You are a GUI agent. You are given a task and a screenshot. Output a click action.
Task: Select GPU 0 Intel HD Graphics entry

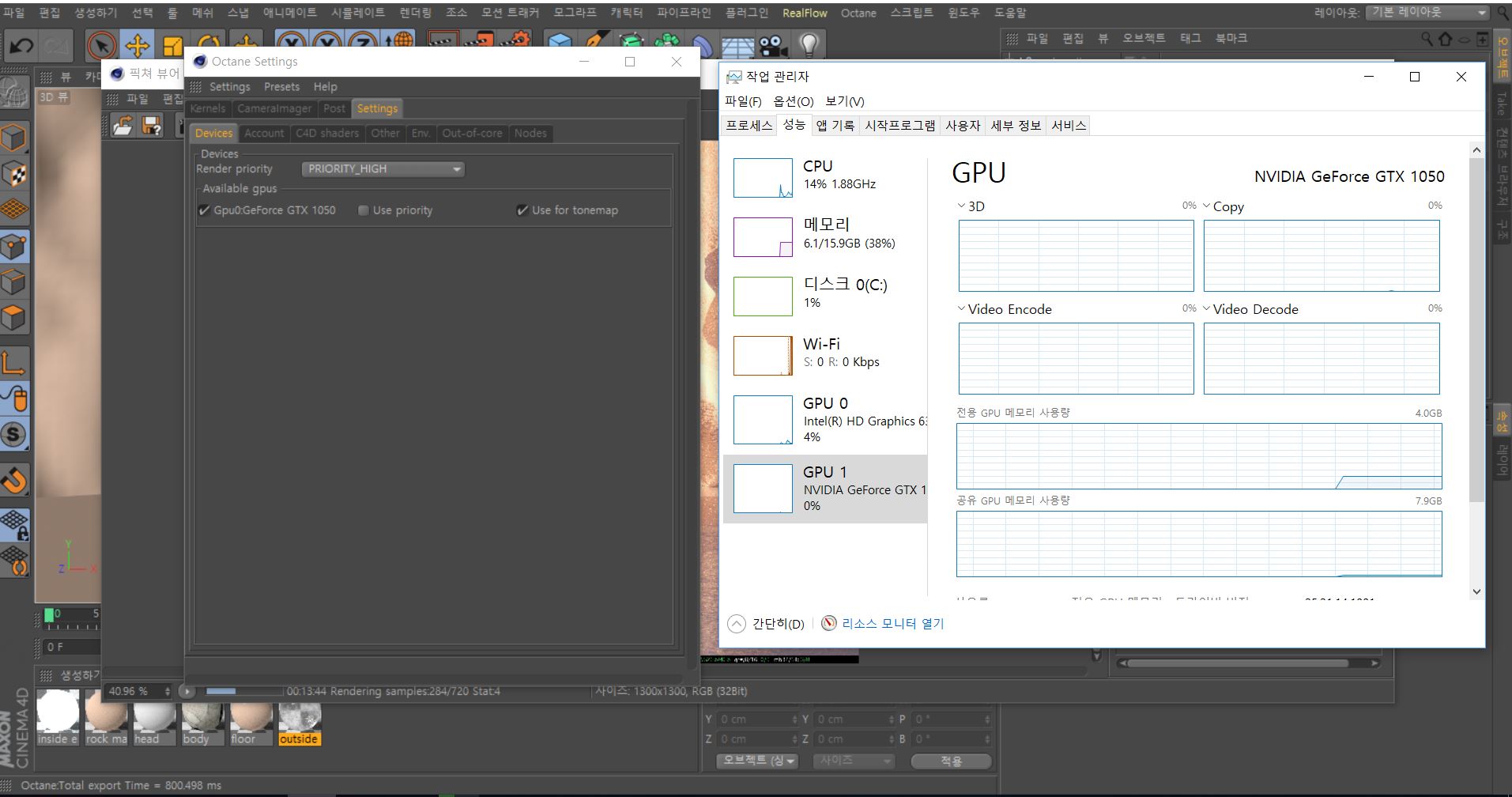825,420
